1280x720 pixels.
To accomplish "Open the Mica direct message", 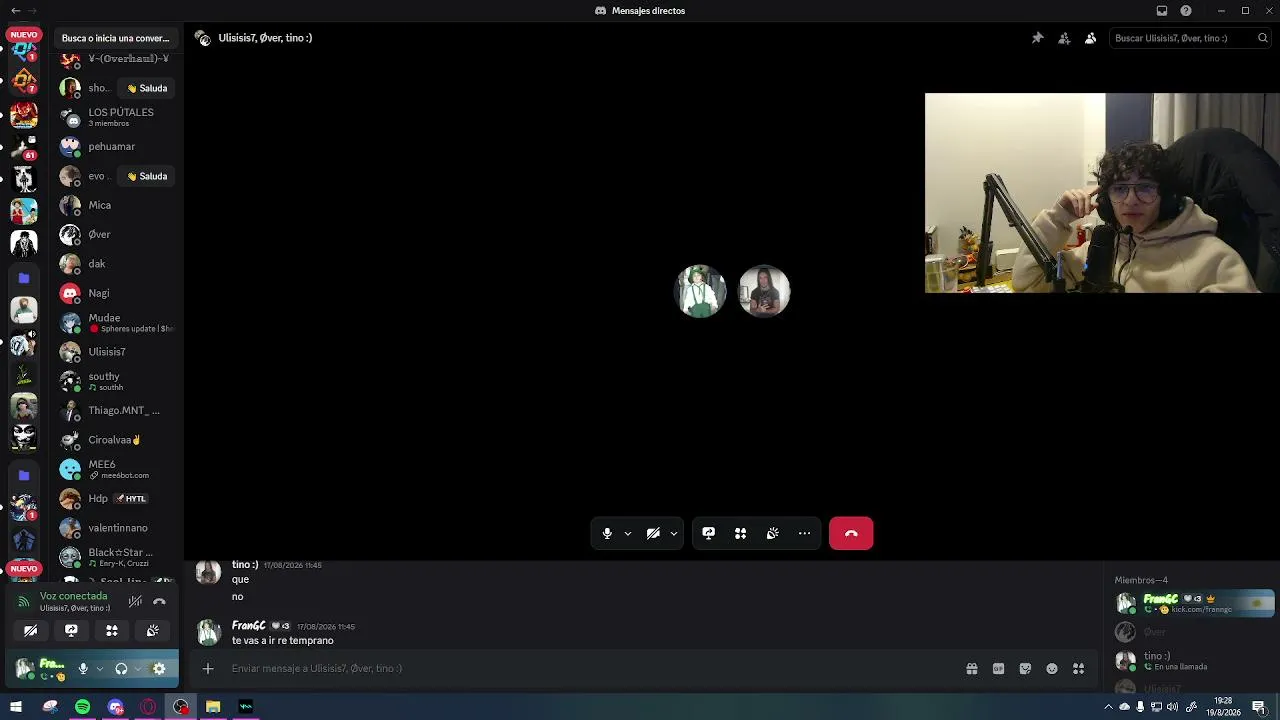I will coord(117,205).
